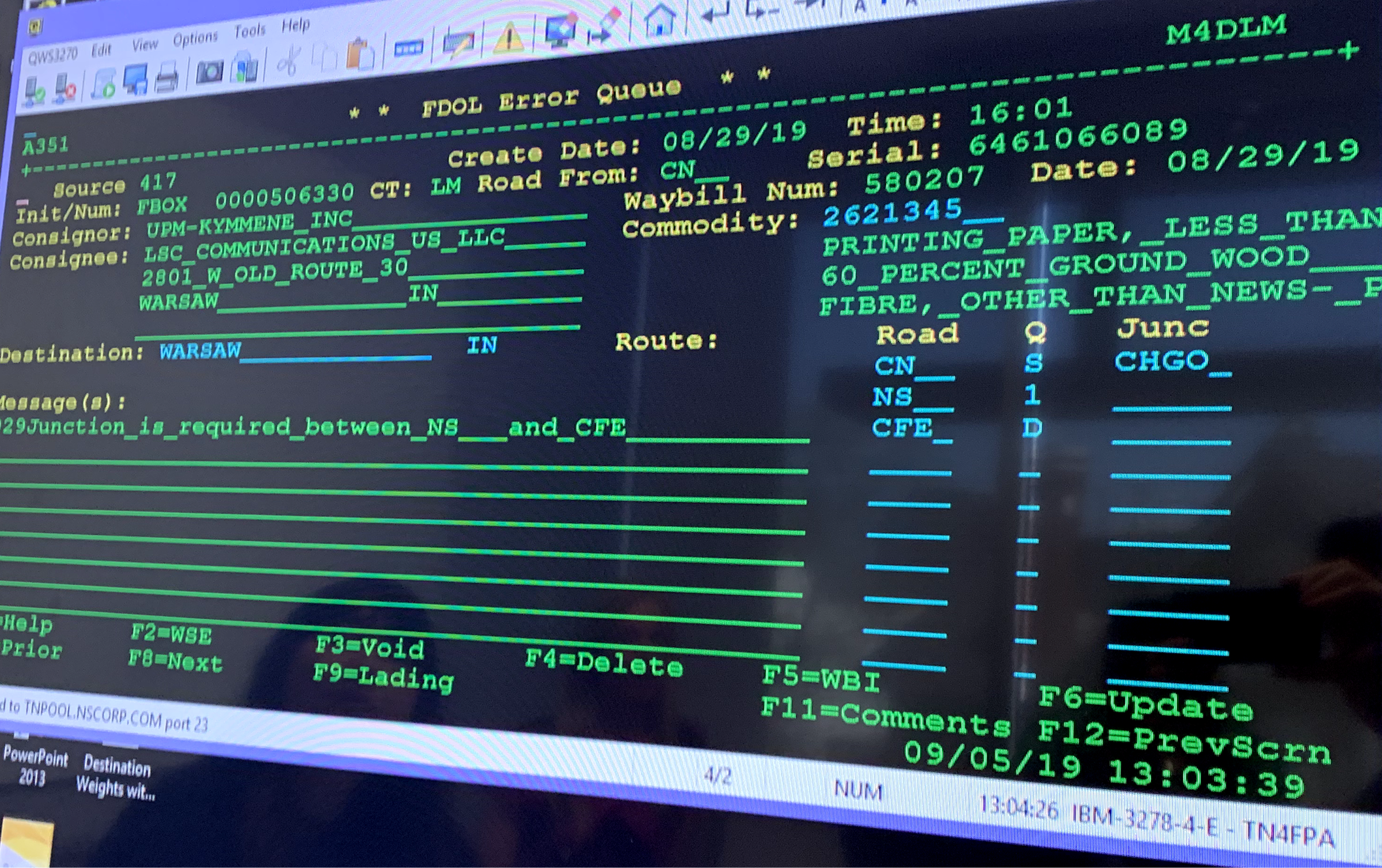Click the F12=PrevScrn function key label
The width and height of the screenshot is (1382, 868).
pyautogui.click(x=1184, y=743)
